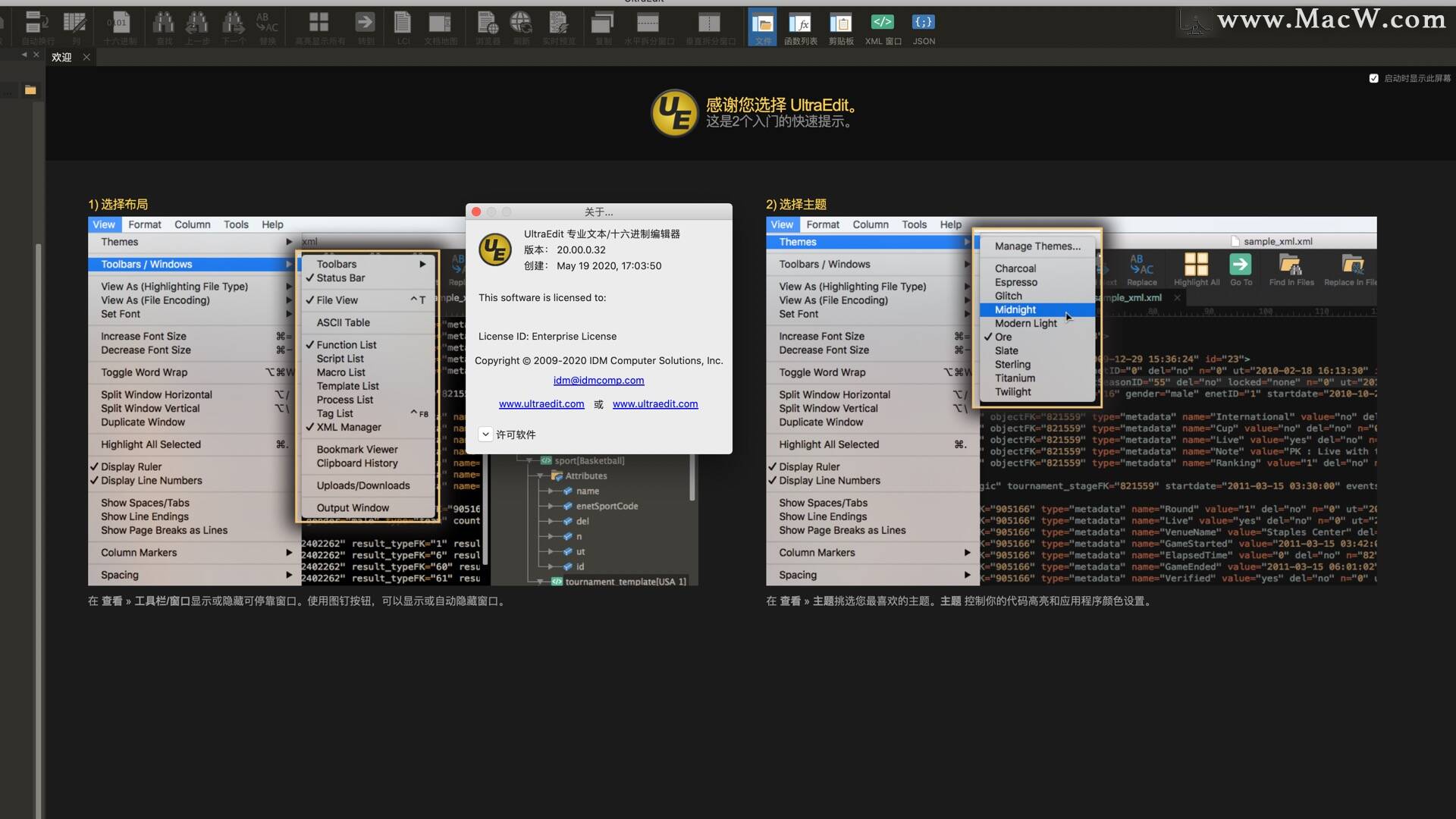
Task: Open the second www.ultraedit.com link after 或
Action: pyautogui.click(x=655, y=404)
